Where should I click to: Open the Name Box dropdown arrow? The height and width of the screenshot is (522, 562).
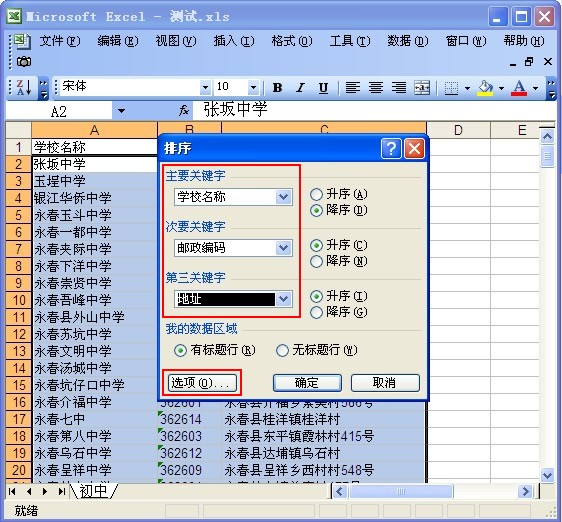pos(122,111)
